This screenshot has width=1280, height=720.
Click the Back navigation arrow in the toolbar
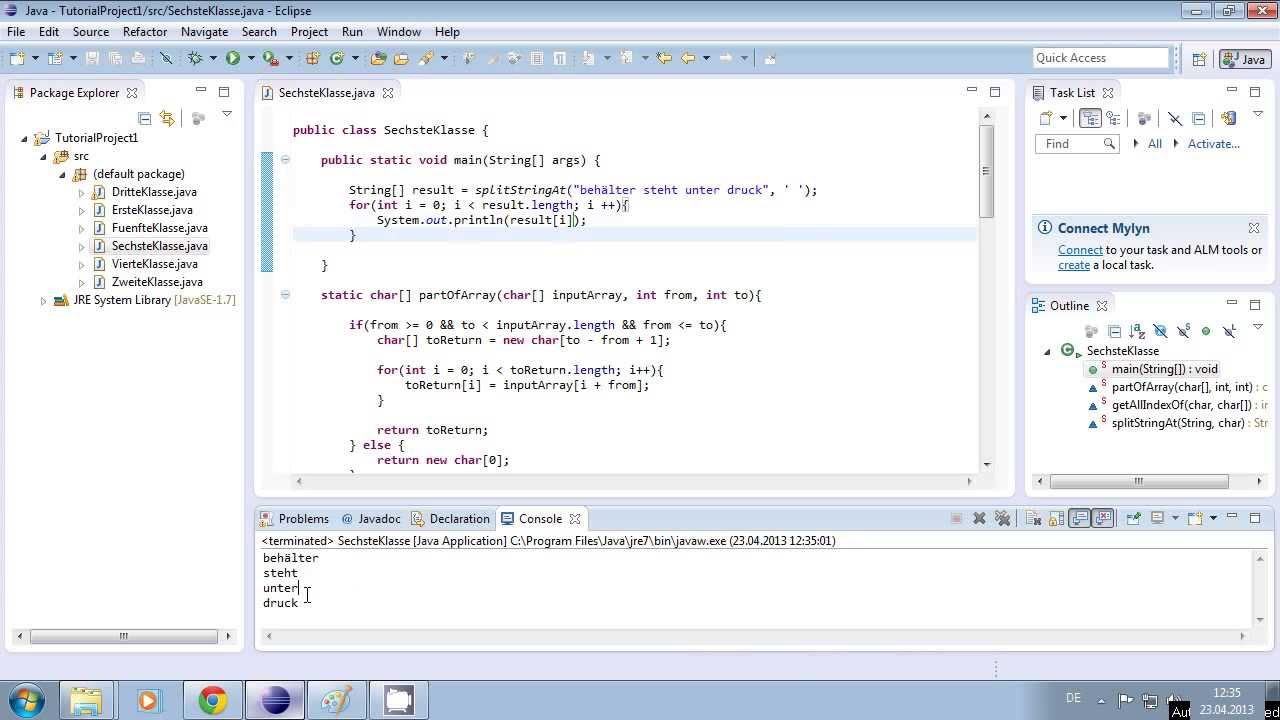tap(688, 58)
